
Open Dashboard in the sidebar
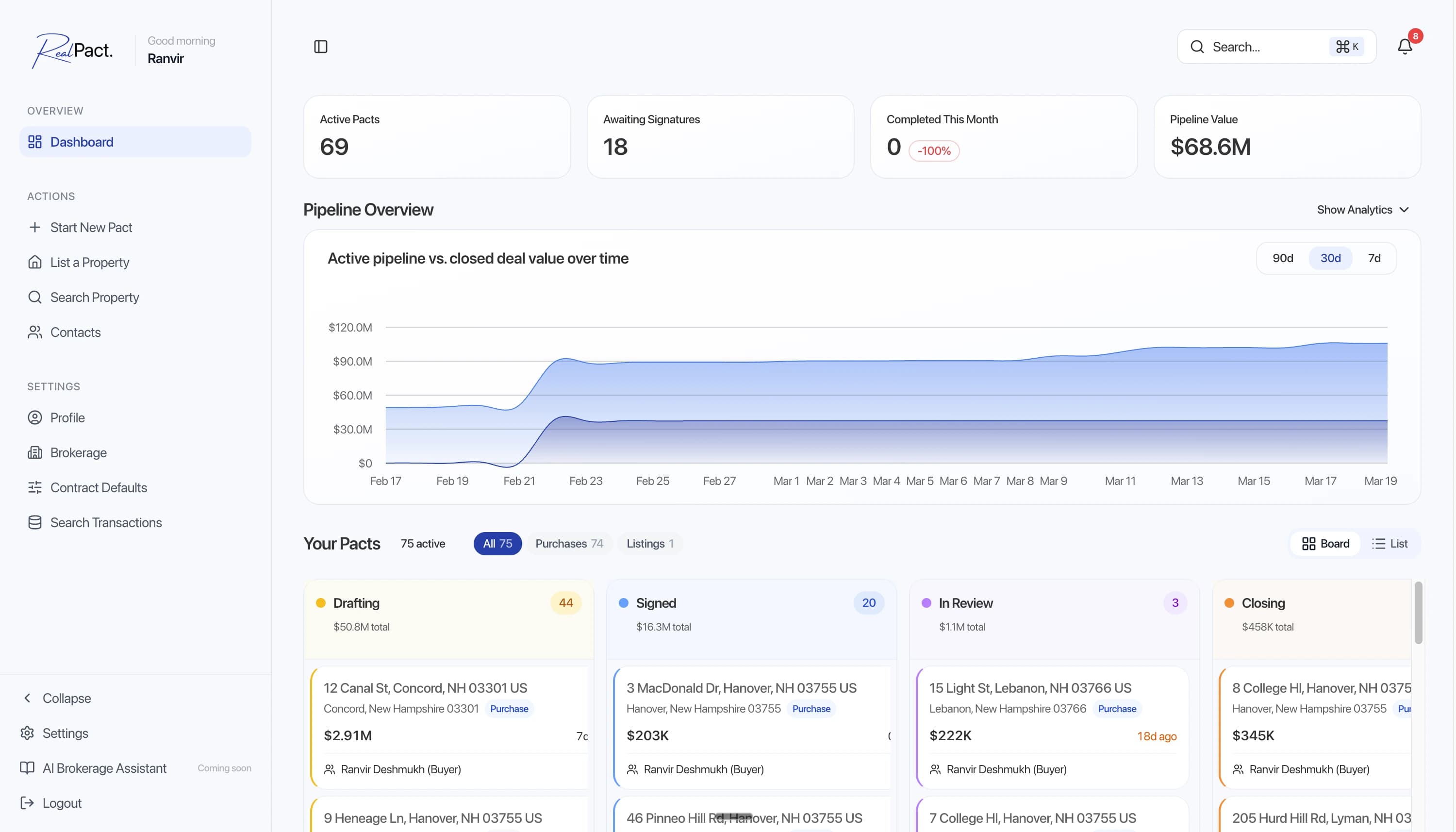(135, 142)
